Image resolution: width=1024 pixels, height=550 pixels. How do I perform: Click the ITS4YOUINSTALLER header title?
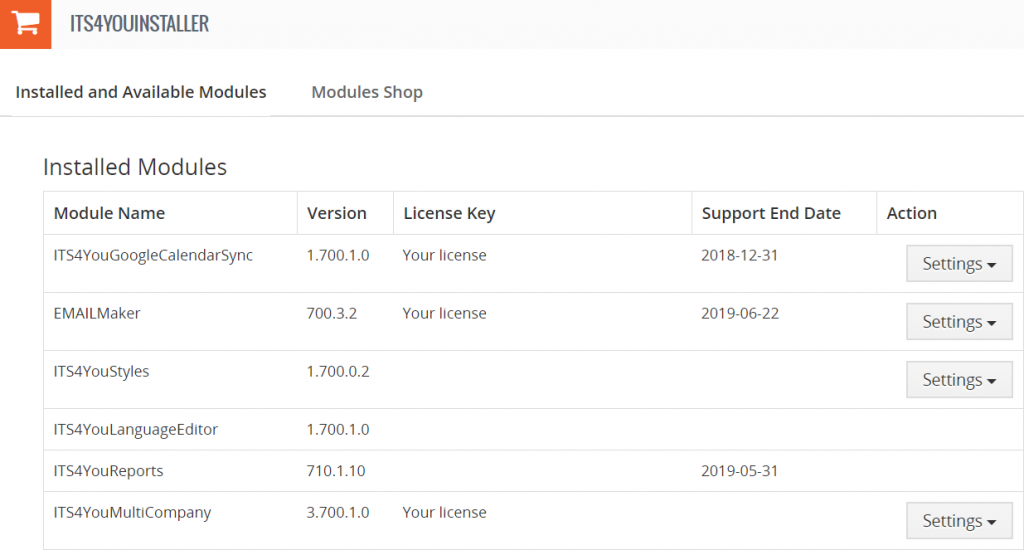139,24
